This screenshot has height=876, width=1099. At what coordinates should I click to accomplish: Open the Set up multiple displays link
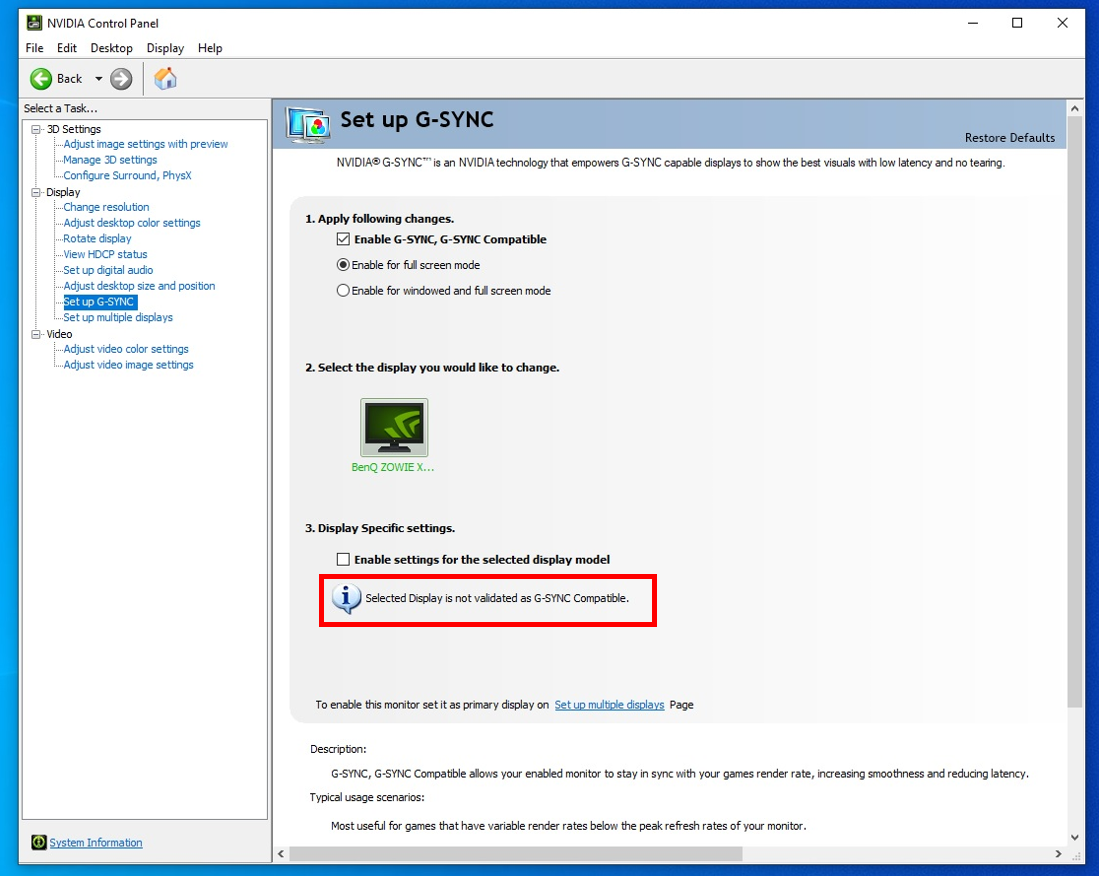(x=610, y=704)
